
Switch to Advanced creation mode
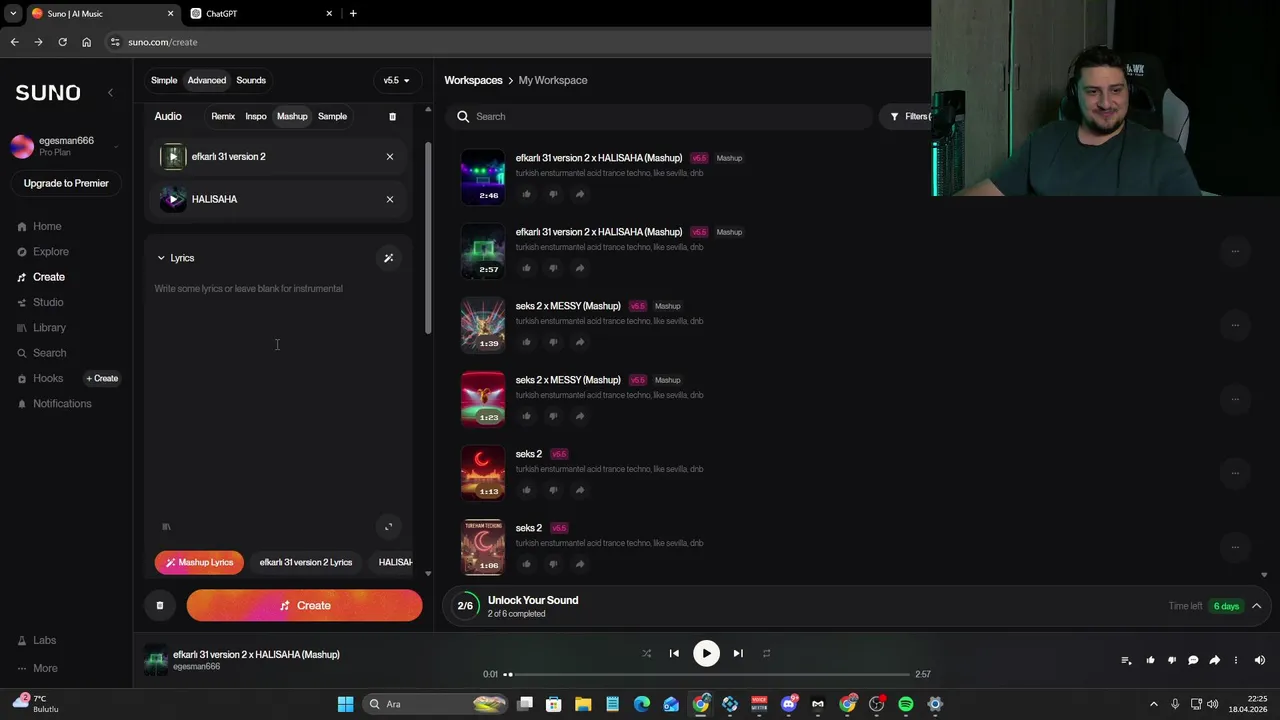[207, 80]
